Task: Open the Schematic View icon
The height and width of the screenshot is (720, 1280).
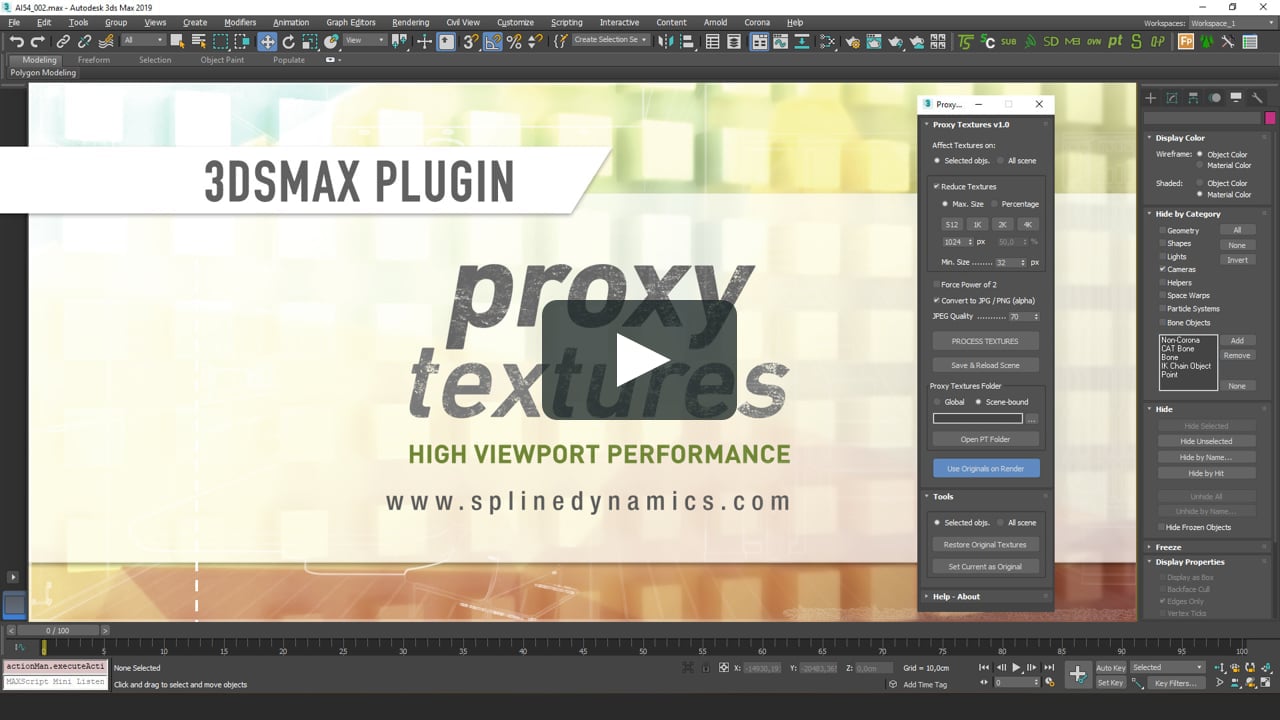Action: click(x=828, y=41)
